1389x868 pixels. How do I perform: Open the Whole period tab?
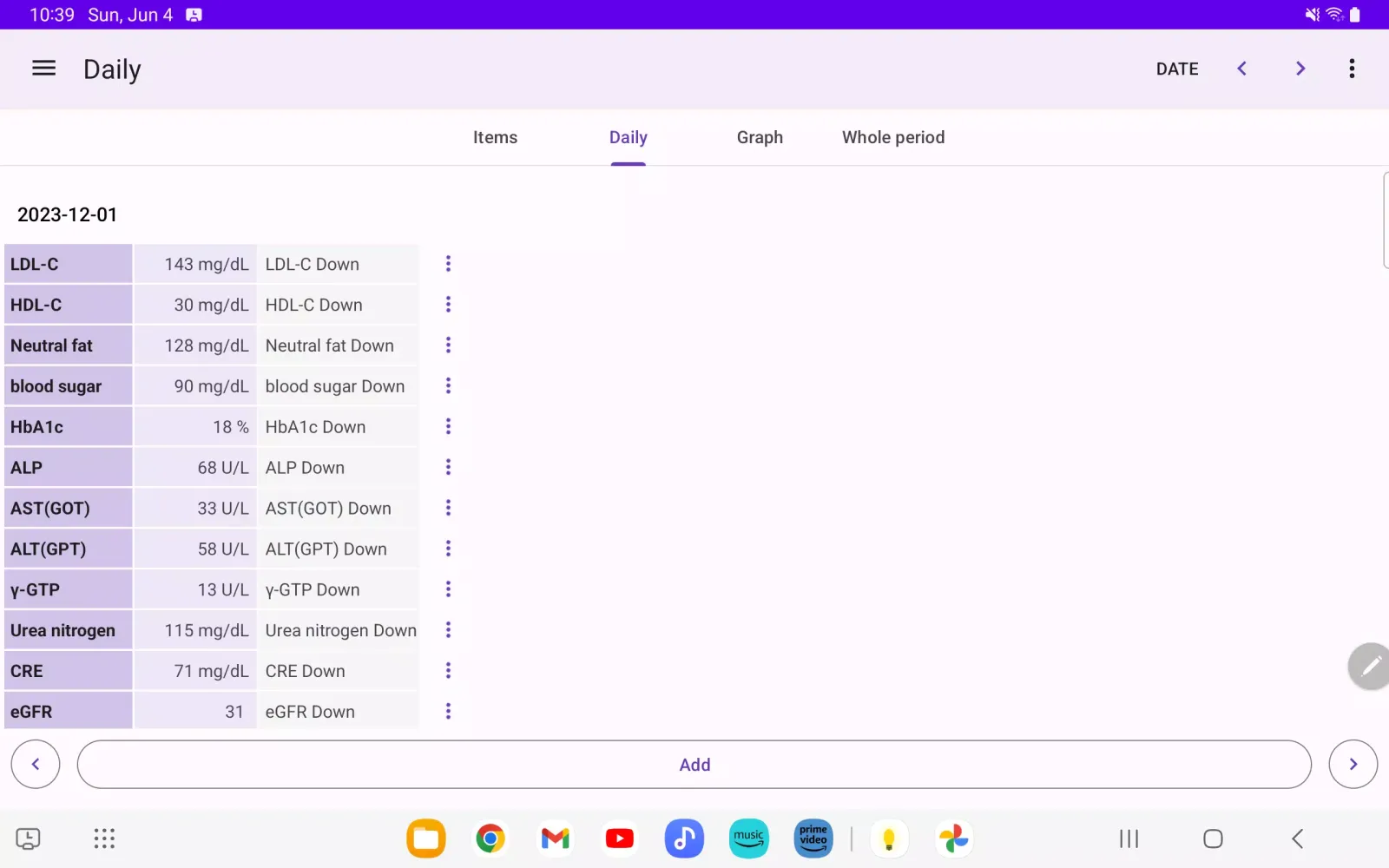[x=892, y=137]
